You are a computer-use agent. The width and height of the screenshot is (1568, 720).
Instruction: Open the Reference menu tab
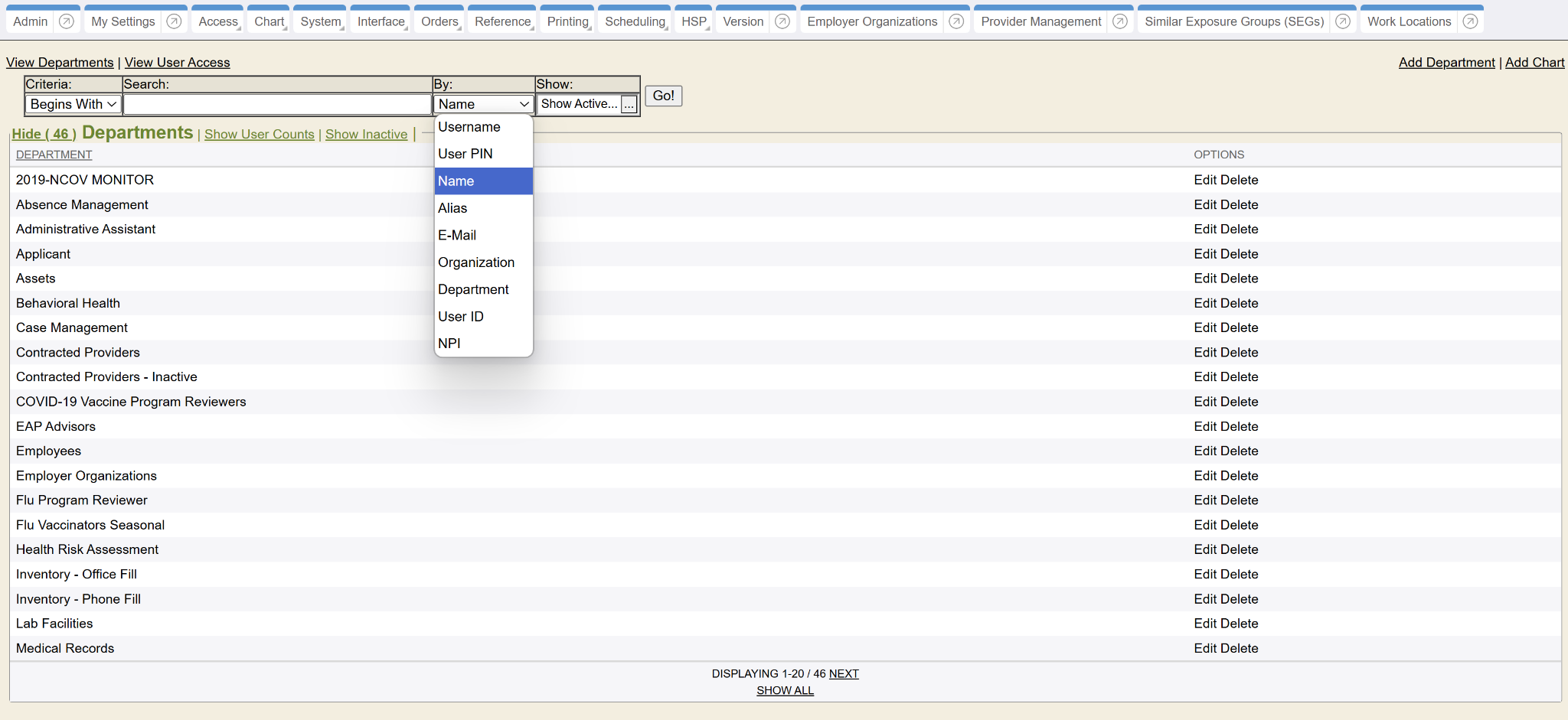pyautogui.click(x=502, y=21)
